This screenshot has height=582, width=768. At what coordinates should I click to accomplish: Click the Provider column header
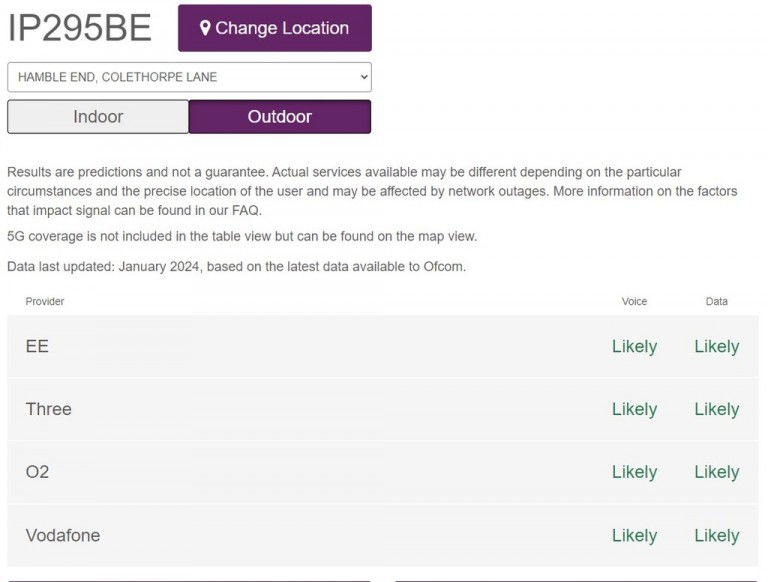[45, 301]
